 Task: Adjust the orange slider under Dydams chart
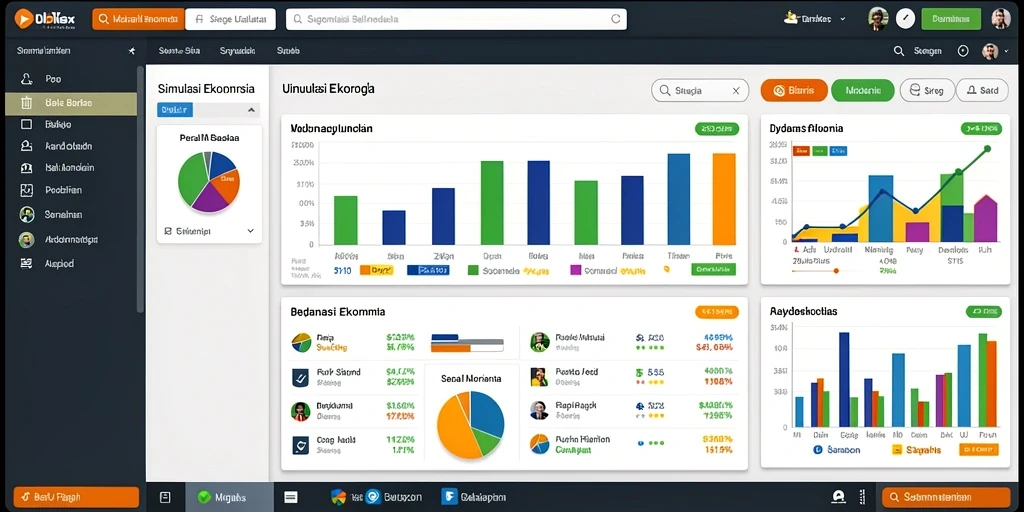pos(836,270)
